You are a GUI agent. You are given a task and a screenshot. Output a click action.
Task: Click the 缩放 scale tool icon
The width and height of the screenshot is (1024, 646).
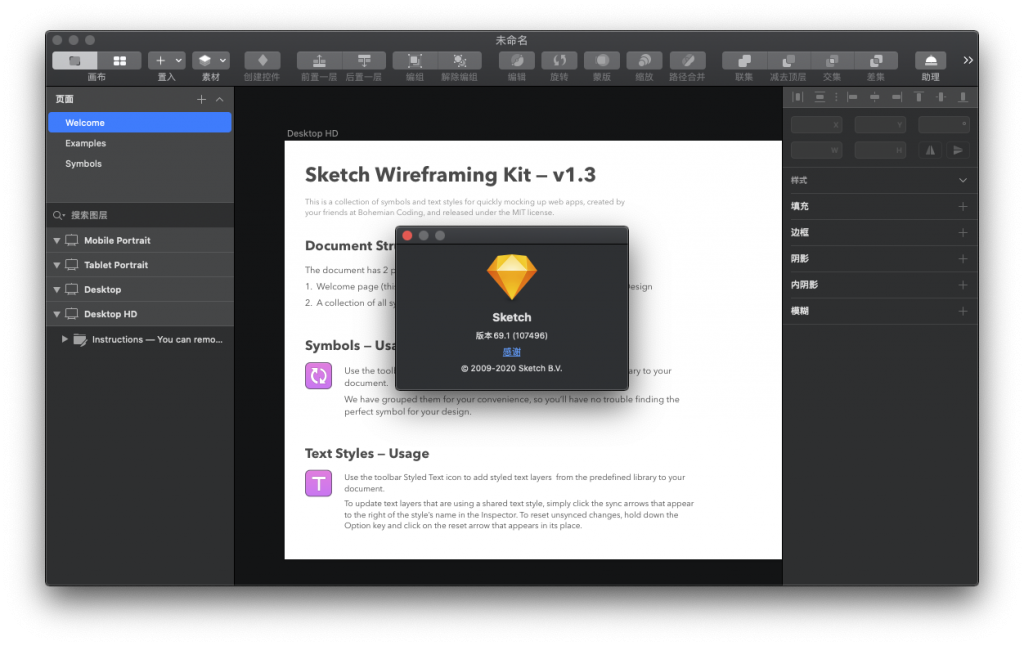645,61
